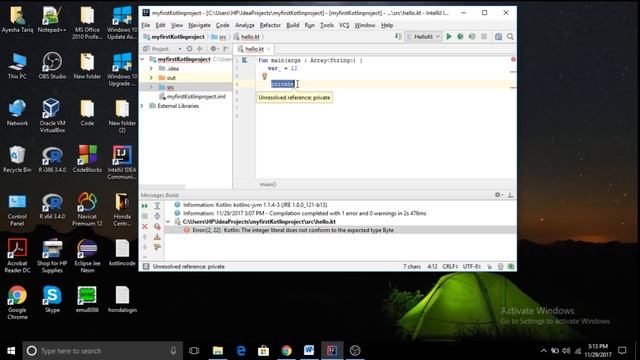Screen dimensions: 640x360
Task: Open the VCS menu
Action: click(344, 25)
